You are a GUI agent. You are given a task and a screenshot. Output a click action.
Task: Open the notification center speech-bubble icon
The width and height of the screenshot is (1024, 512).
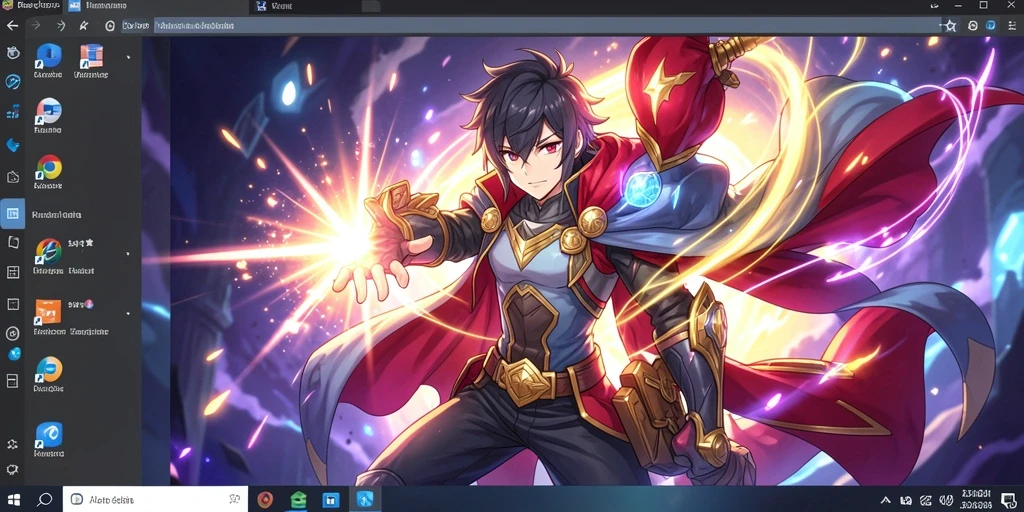(1008, 500)
